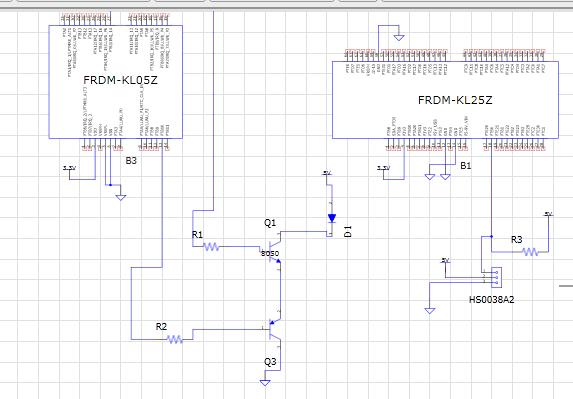Image resolution: width=573 pixels, height=399 pixels.
Task: Click resistor R3 symbol
Action: (530, 252)
